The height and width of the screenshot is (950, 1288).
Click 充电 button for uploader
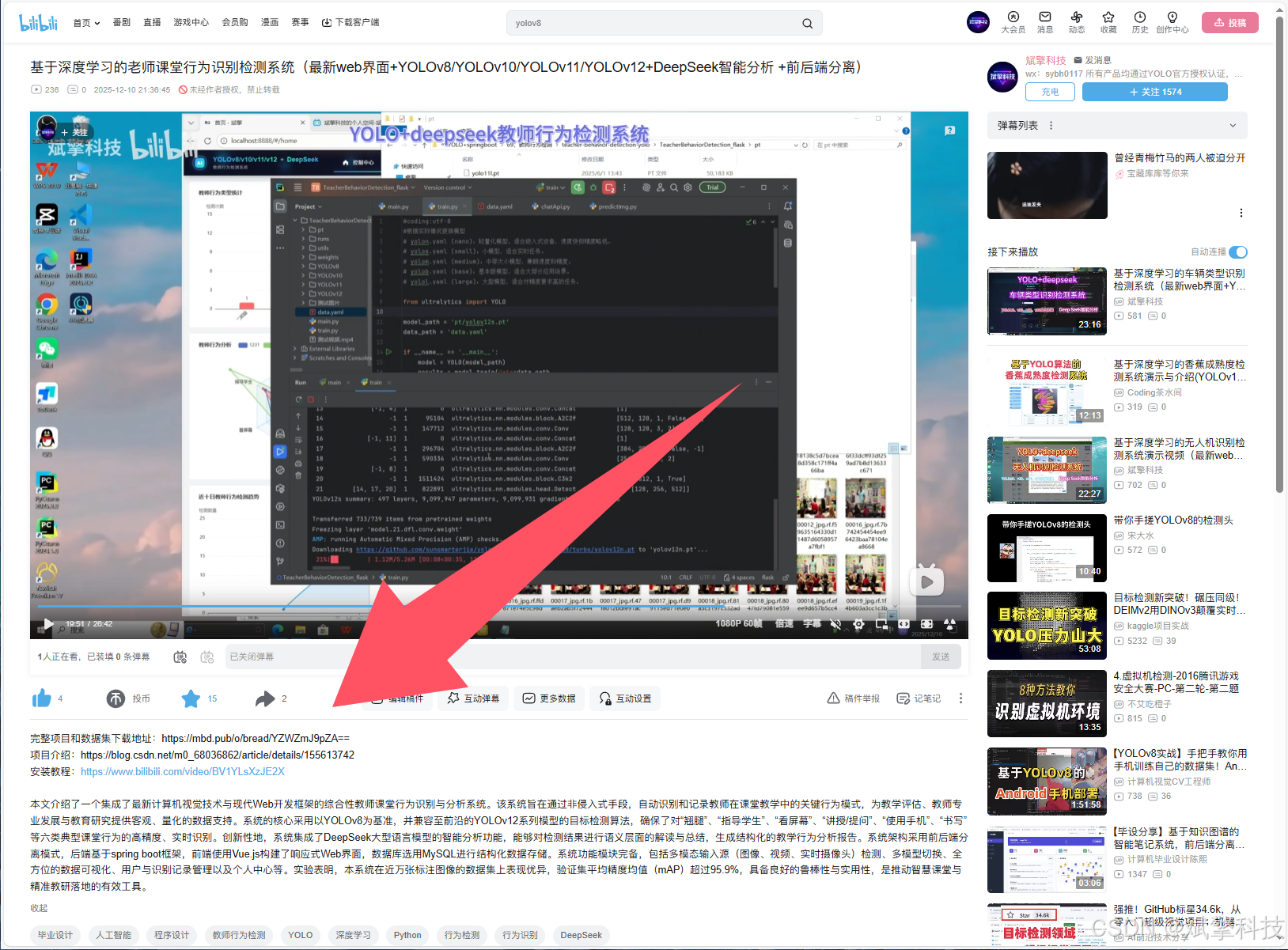click(1050, 92)
